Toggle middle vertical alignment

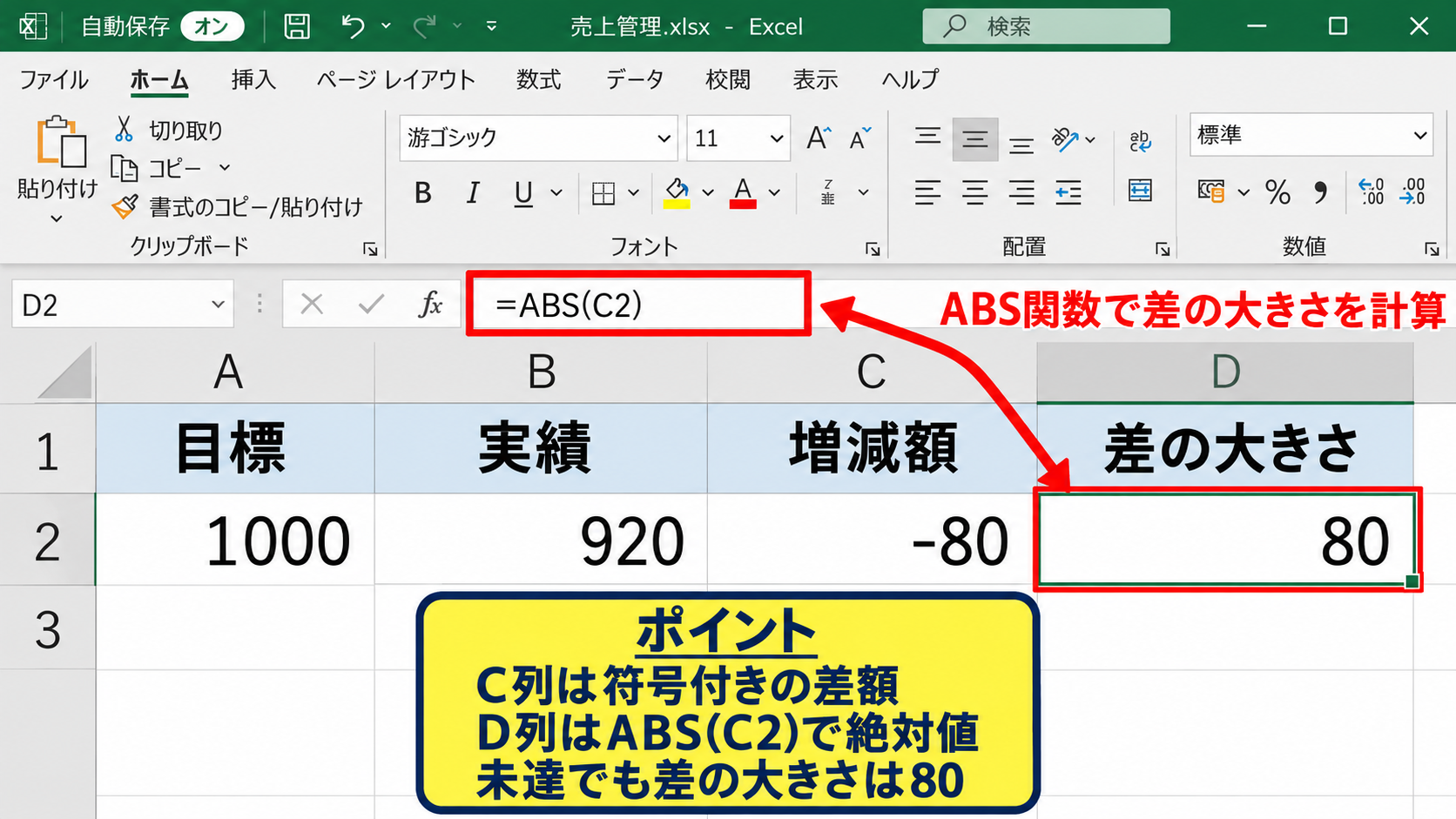tap(974, 139)
